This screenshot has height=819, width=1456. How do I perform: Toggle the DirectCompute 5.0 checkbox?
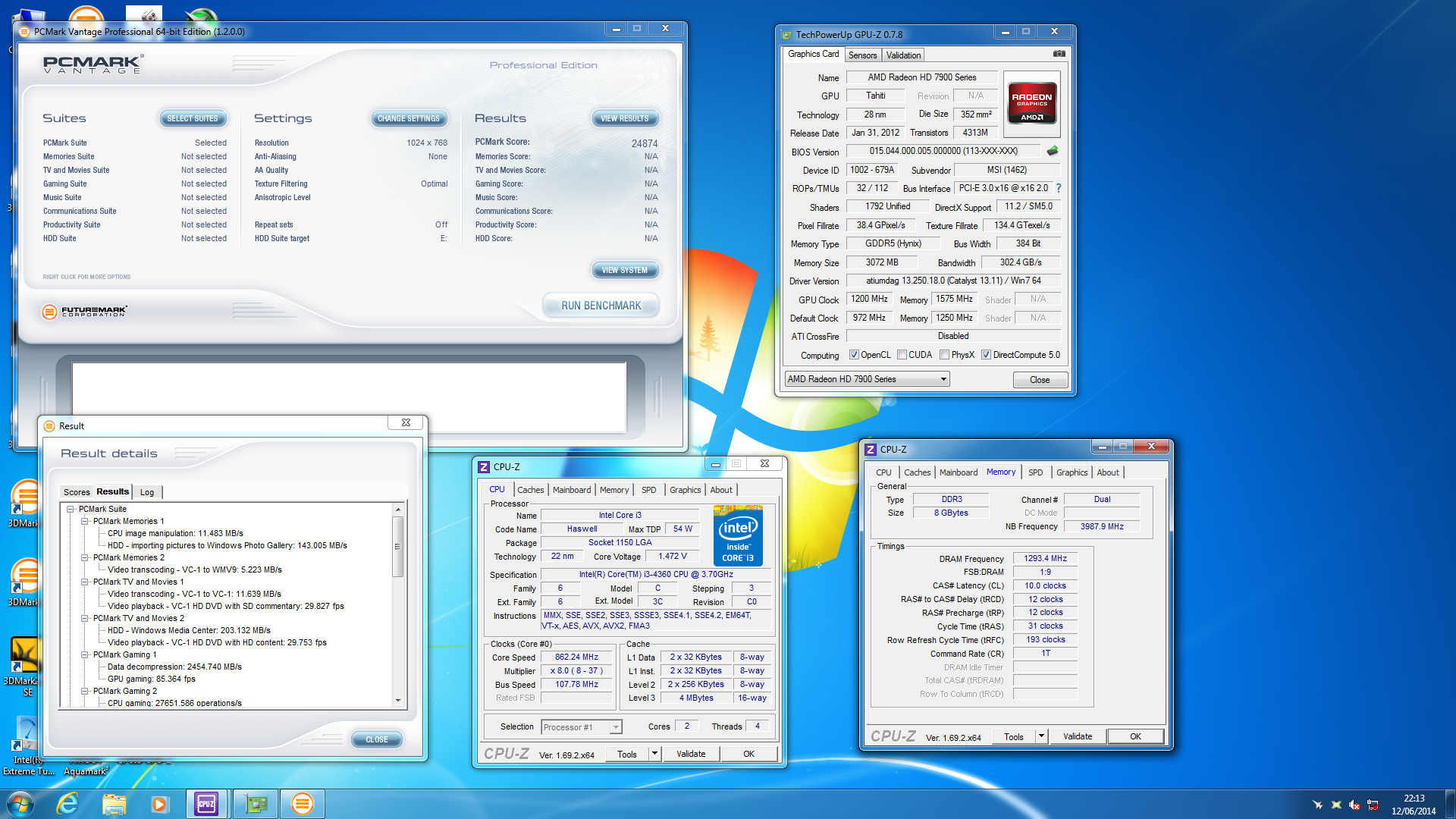[x=986, y=355]
